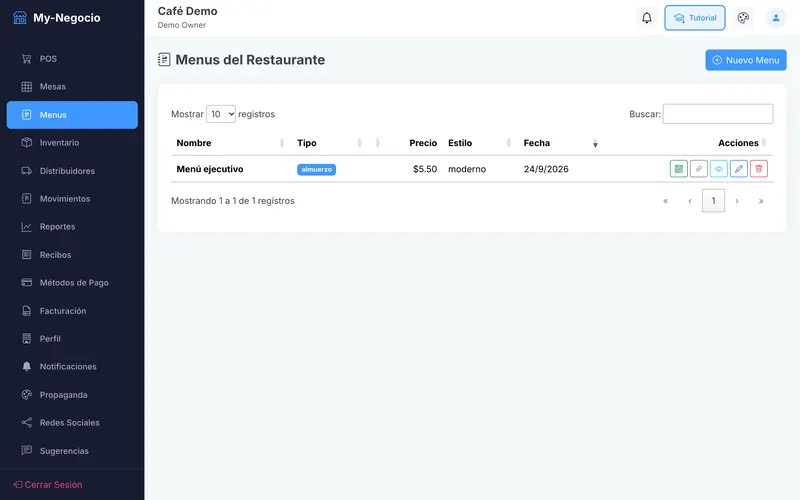Open Reportes from the sidebar
The height and width of the screenshot is (500, 800).
(x=72, y=227)
